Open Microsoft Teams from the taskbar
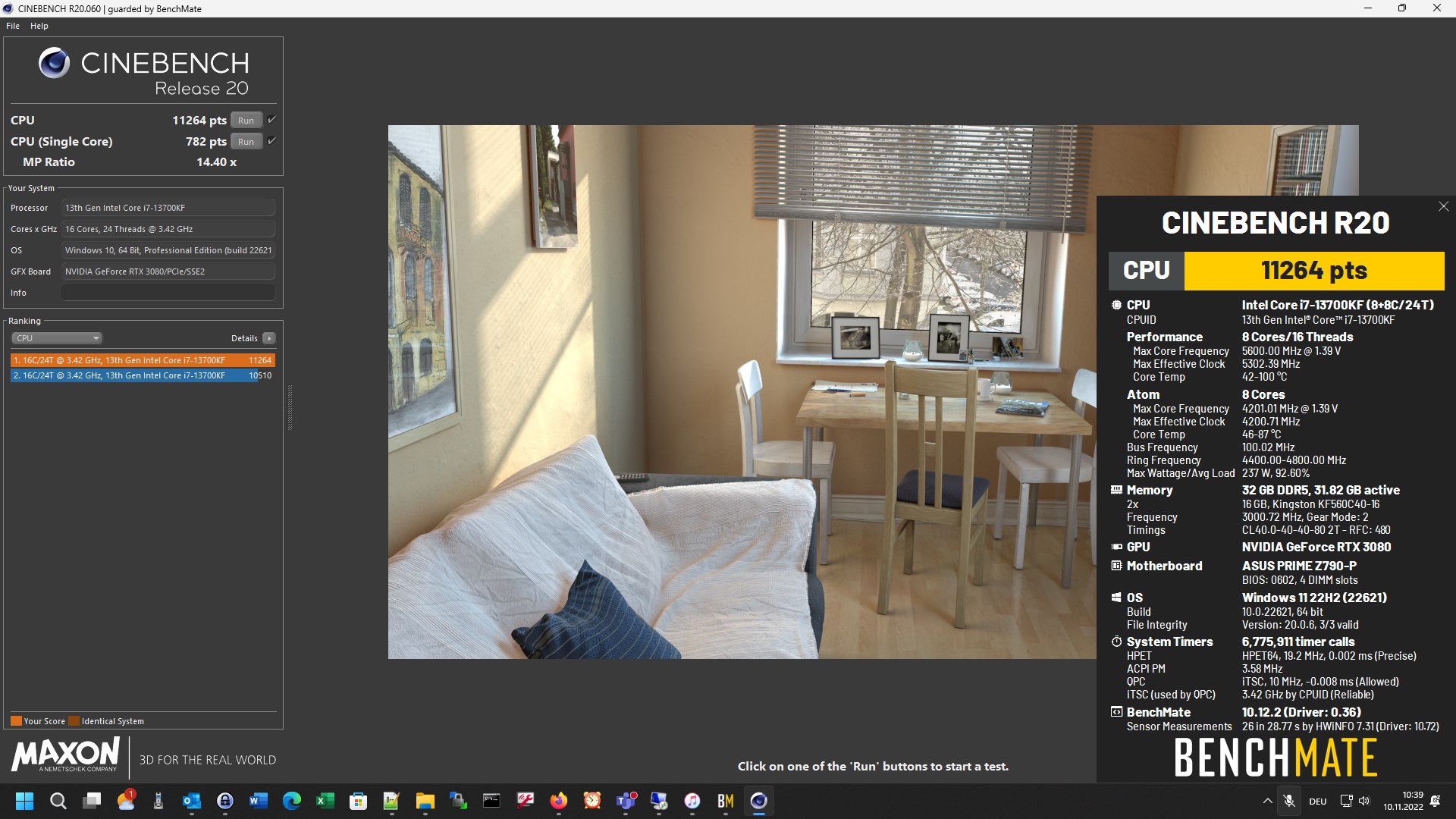Image resolution: width=1456 pixels, height=819 pixels. (626, 801)
